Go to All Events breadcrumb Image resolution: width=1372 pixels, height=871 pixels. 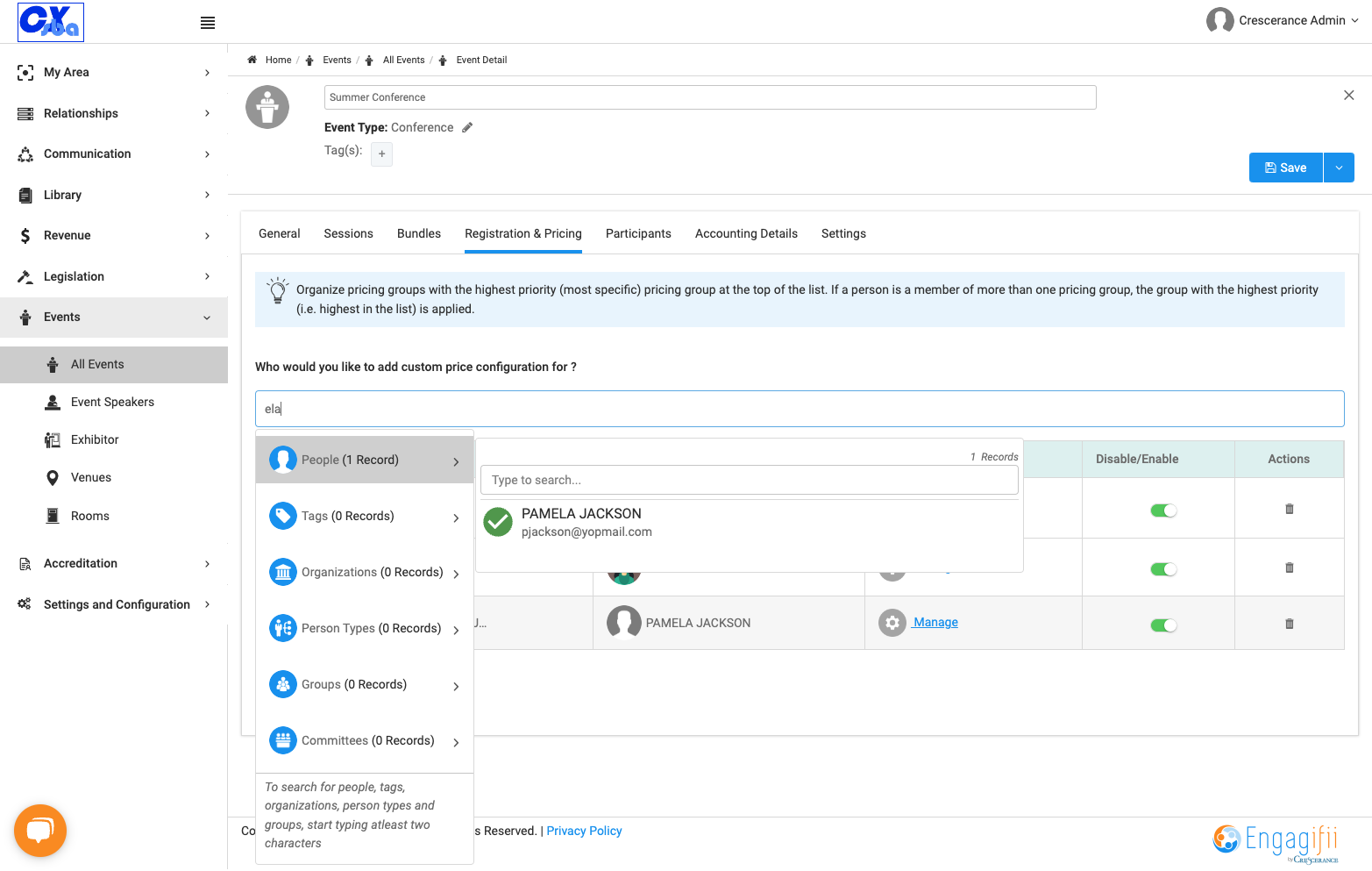coord(403,60)
